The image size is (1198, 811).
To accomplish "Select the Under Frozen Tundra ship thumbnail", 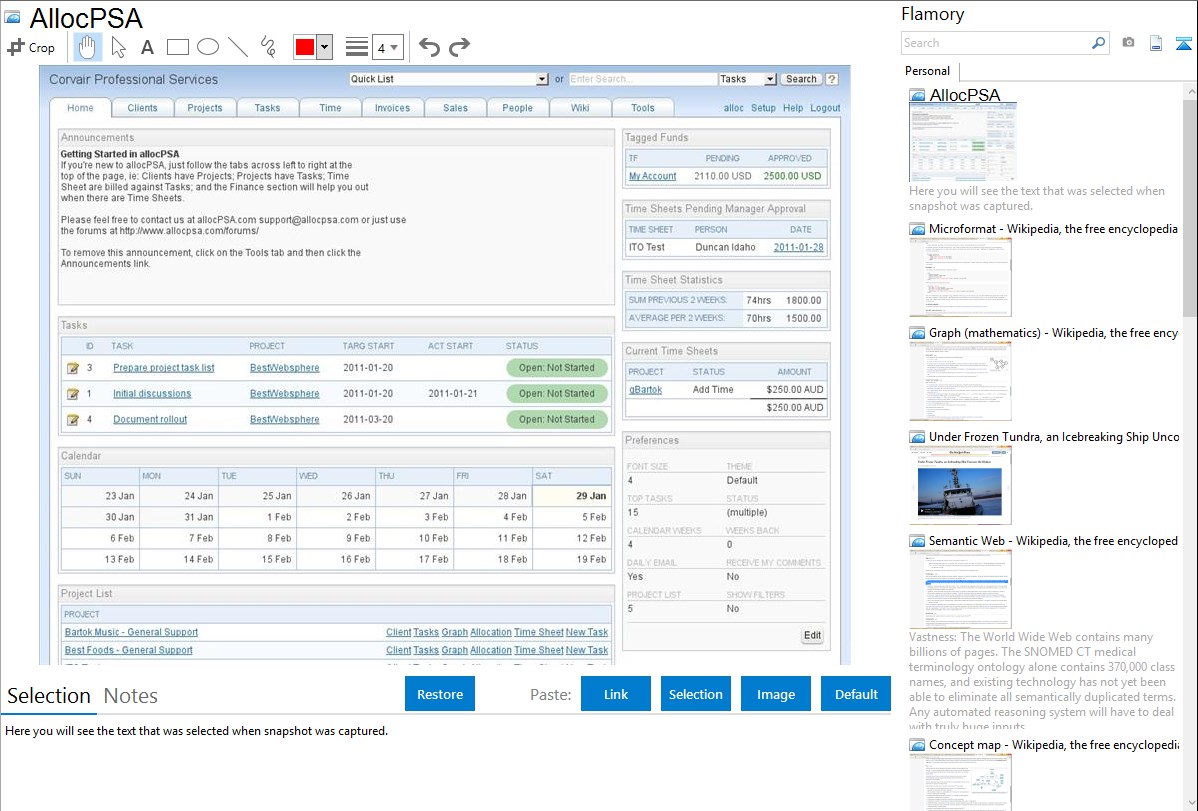I will 960,485.
